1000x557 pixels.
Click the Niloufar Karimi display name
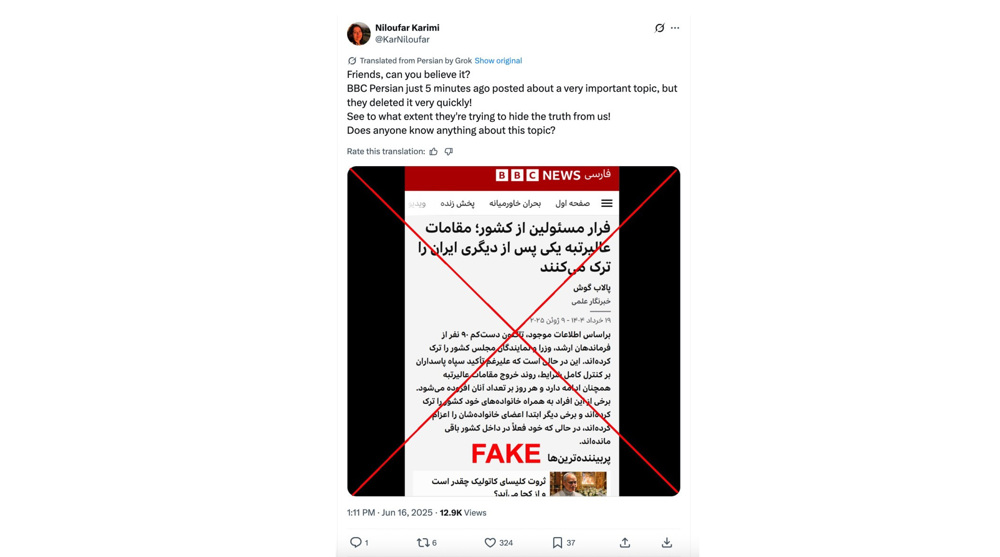pyautogui.click(x=407, y=27)
